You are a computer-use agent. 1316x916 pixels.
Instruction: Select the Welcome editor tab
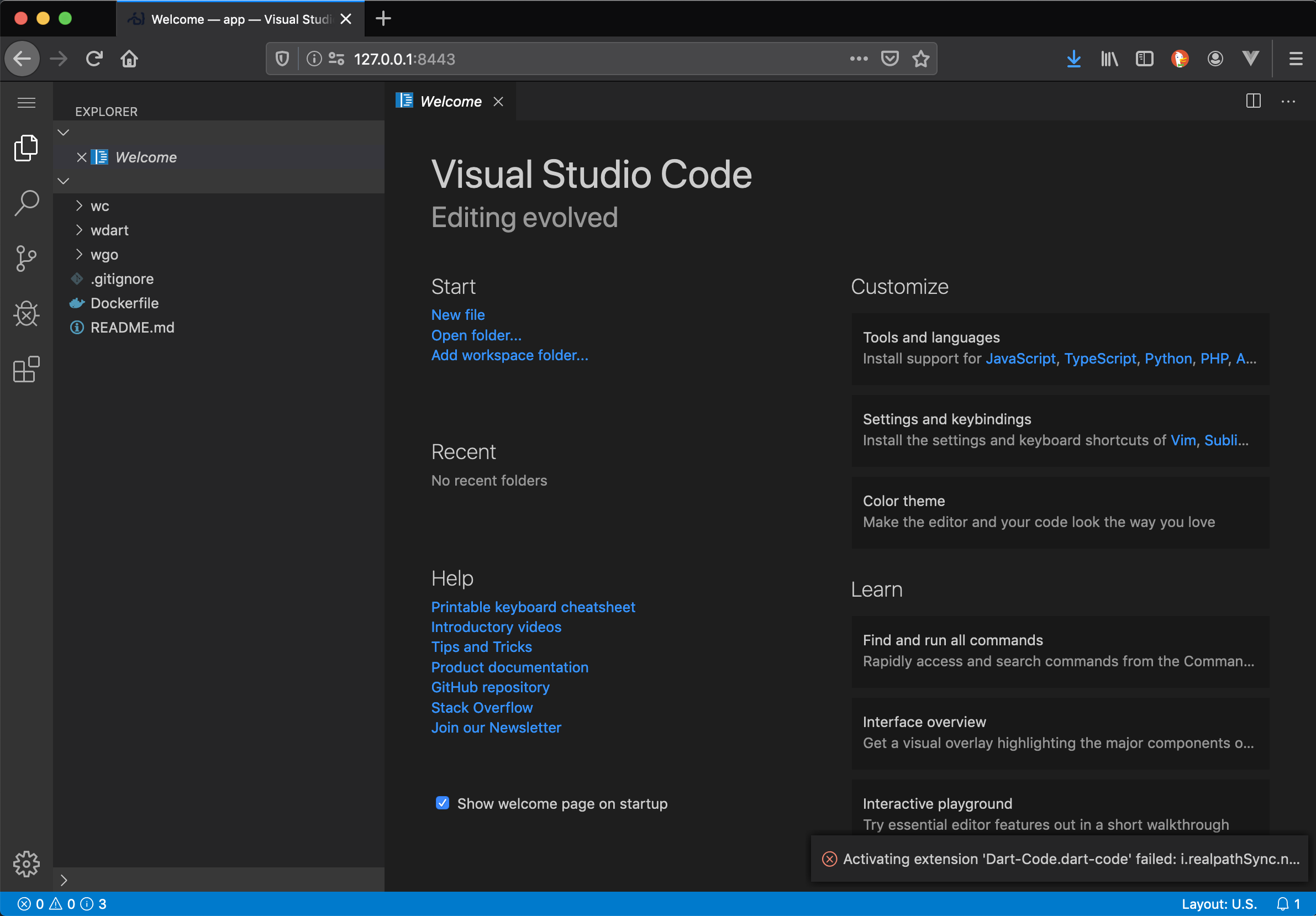[451, 102]
